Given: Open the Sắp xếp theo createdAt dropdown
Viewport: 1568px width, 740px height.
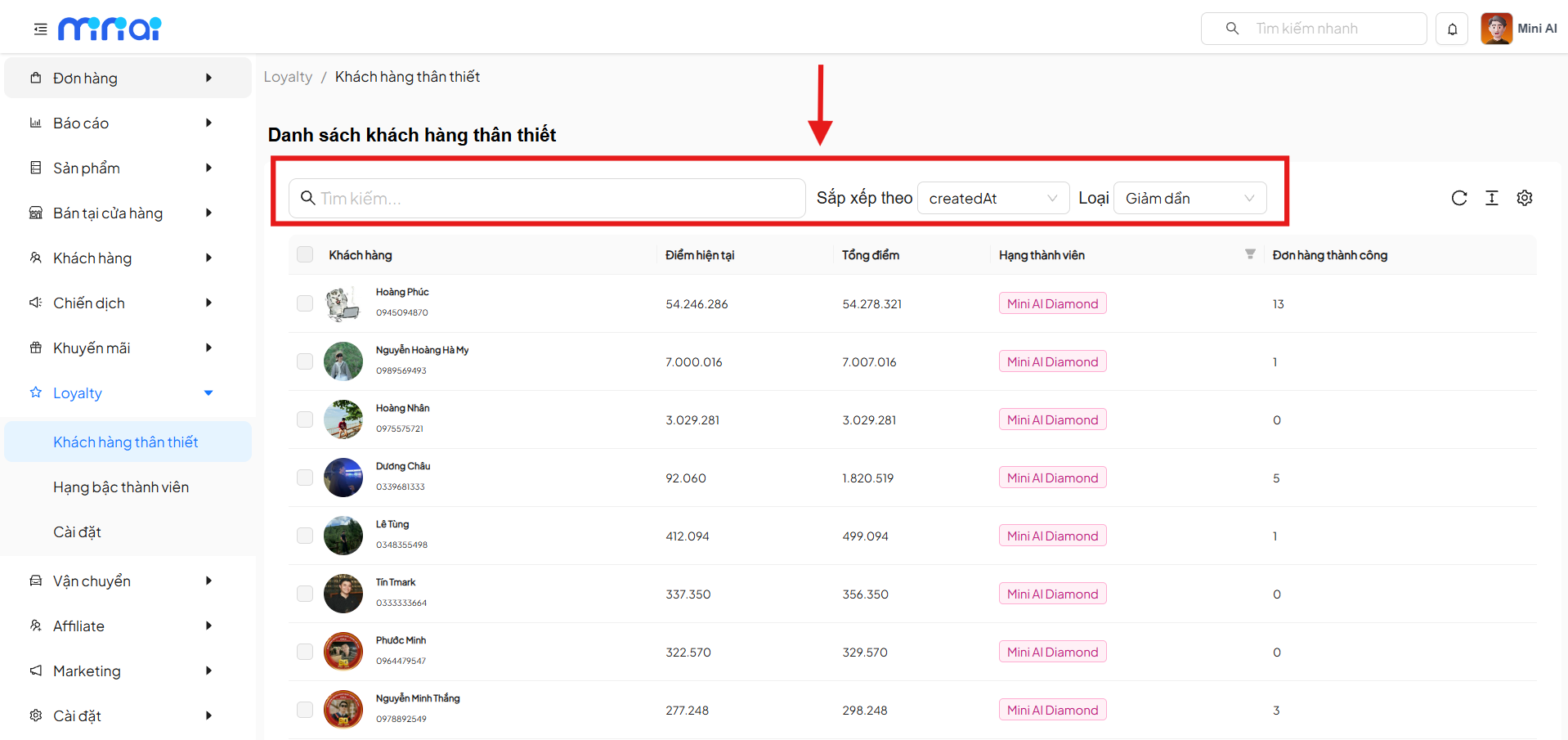Looking at the screenshot, I should click(992, 198).
